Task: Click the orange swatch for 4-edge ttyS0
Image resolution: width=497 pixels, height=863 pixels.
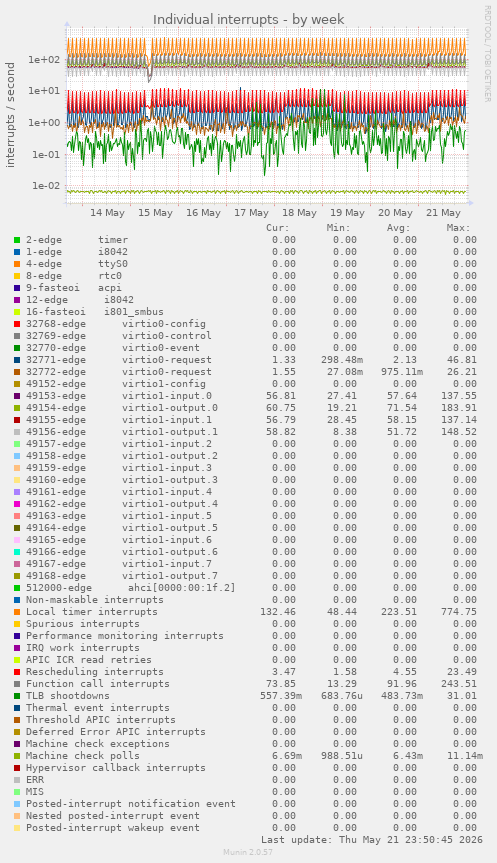Action: point(17,264)
